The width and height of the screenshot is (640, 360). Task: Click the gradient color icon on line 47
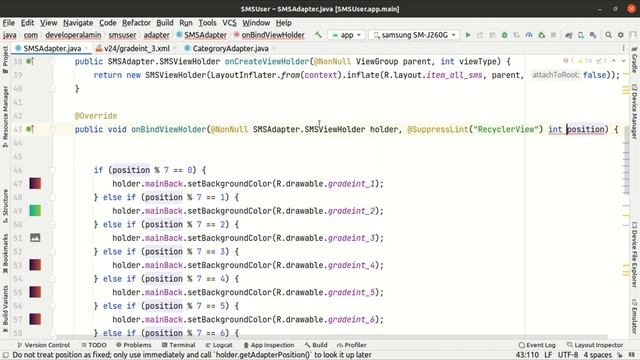35,184
